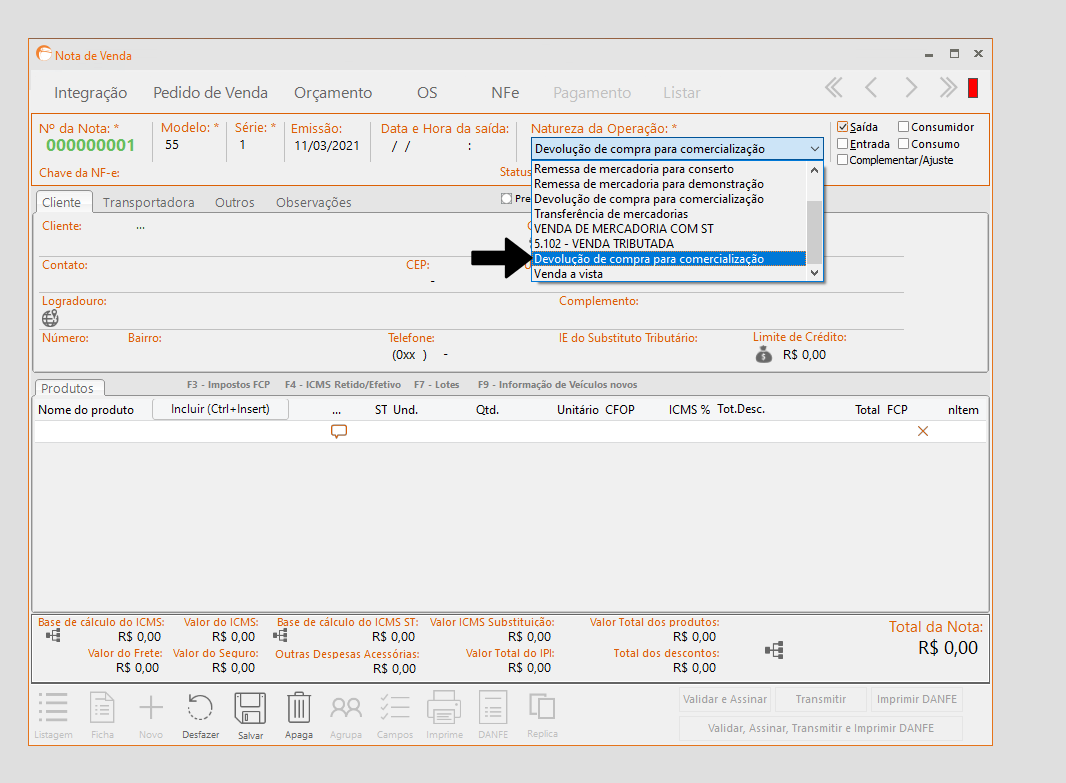1066x783 pixels.
Task: Go to the first record arrow
Action: point(833,88)
